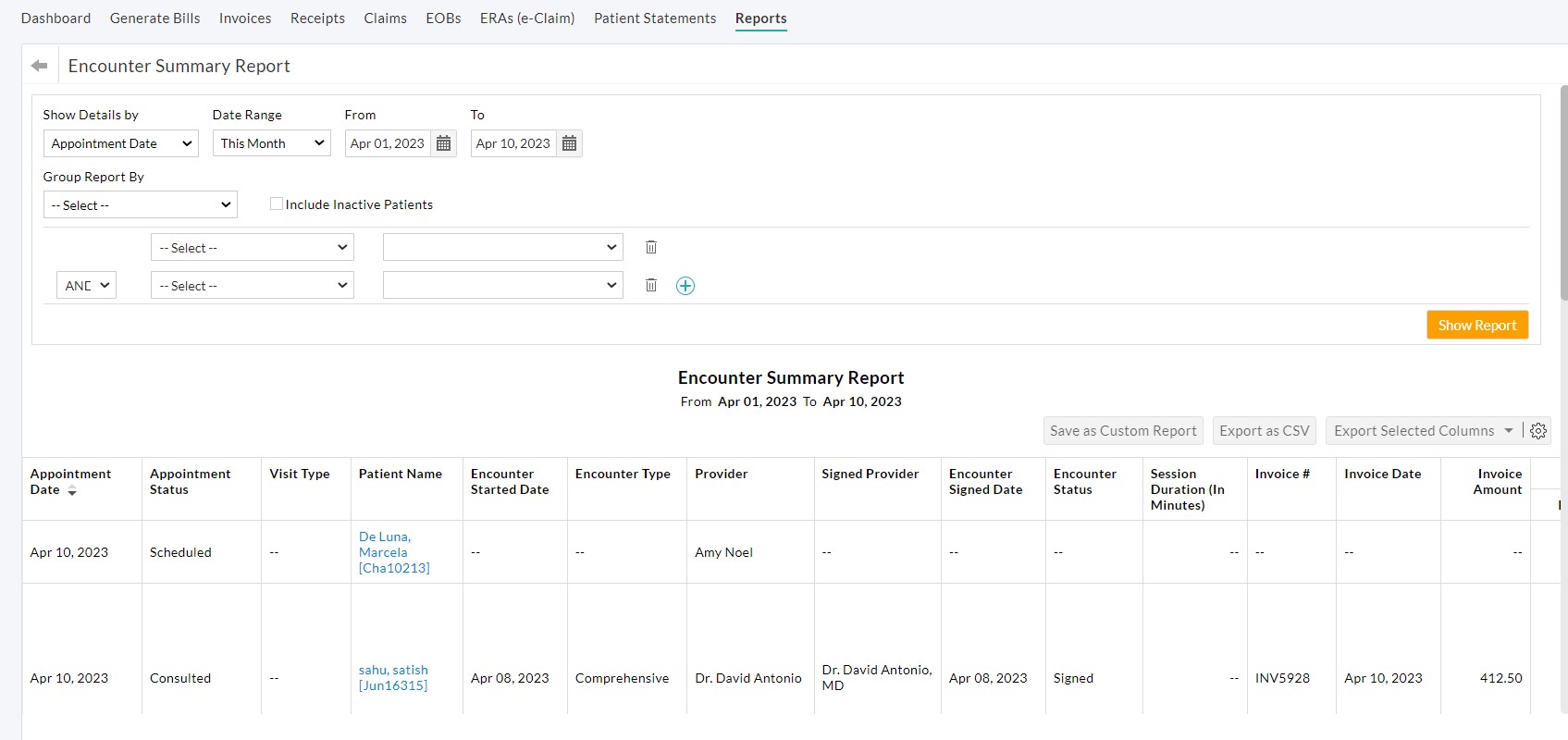Go to Patient Statements tab
The height and width of the screenshot is (740, 1568).
[655, 18]
